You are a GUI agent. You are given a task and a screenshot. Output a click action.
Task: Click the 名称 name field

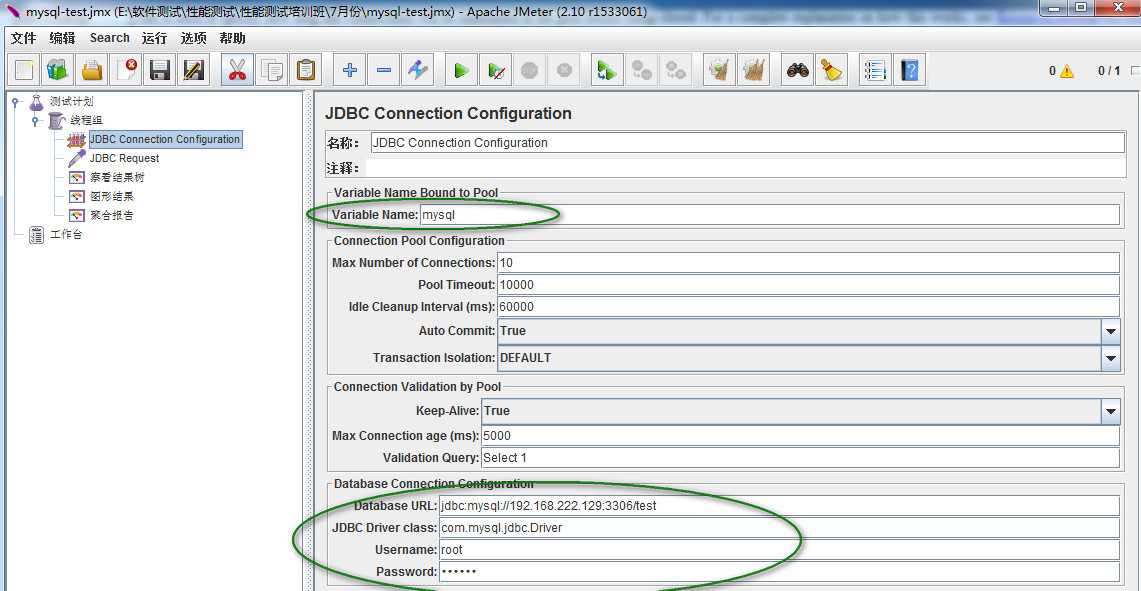747,143
